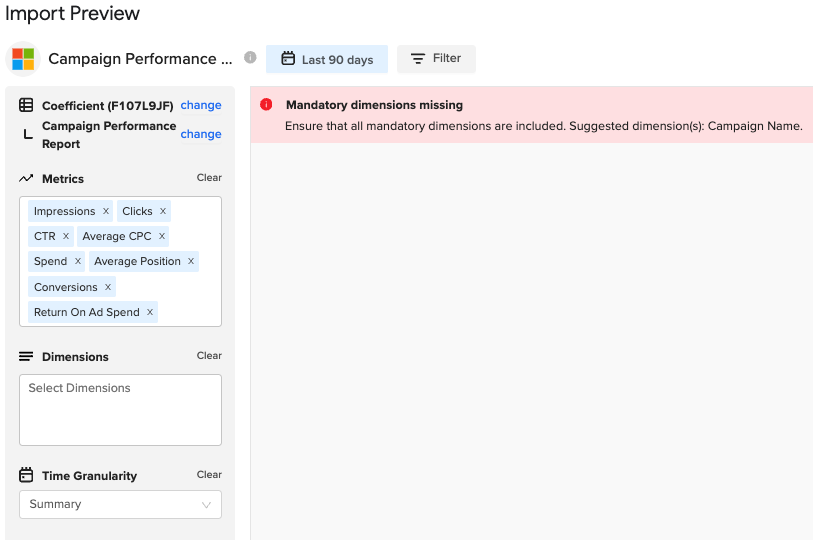
Task: Click the CTR tag text
Action: (x=45, y=236)
